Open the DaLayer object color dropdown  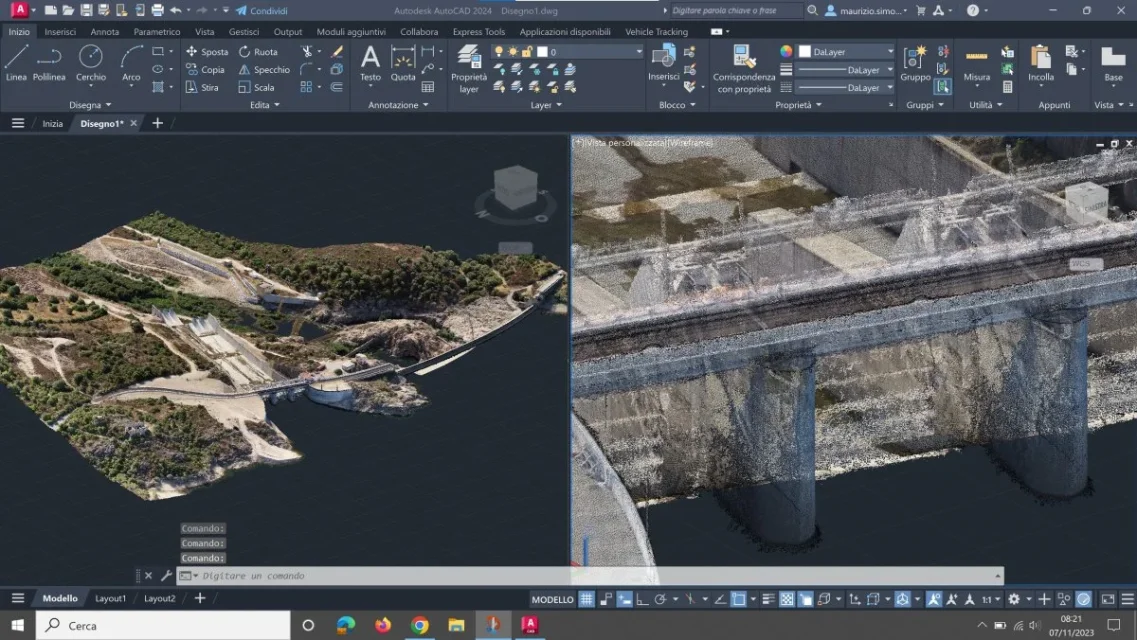(x=846, y=52)
